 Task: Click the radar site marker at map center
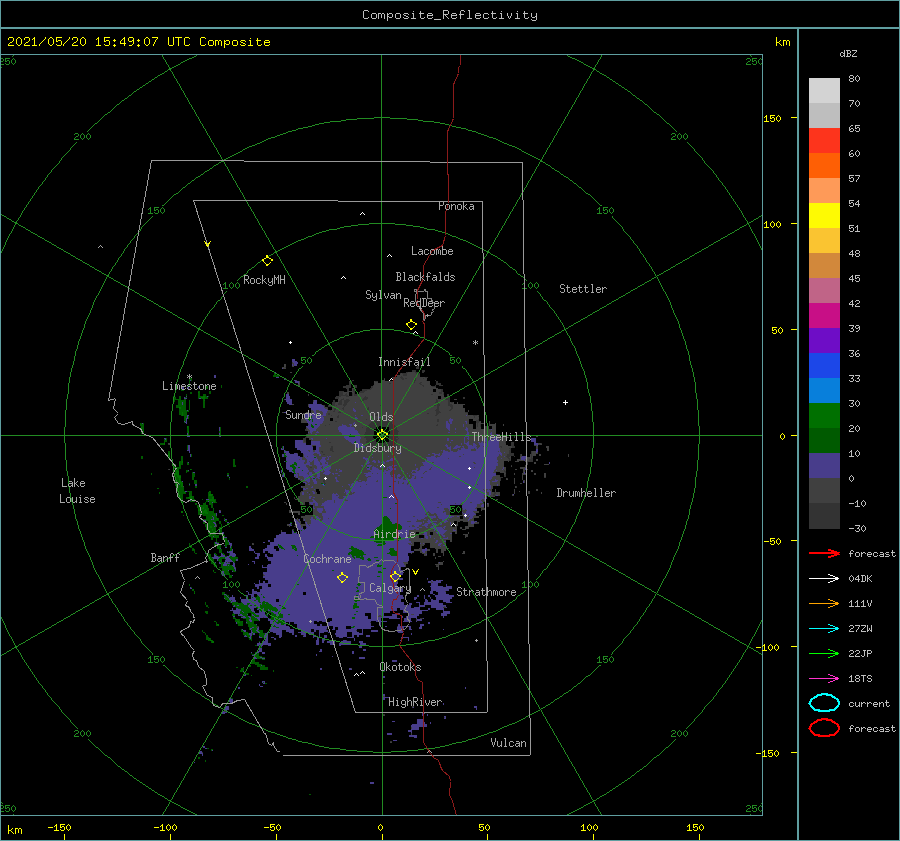click(x=382, y=435)
